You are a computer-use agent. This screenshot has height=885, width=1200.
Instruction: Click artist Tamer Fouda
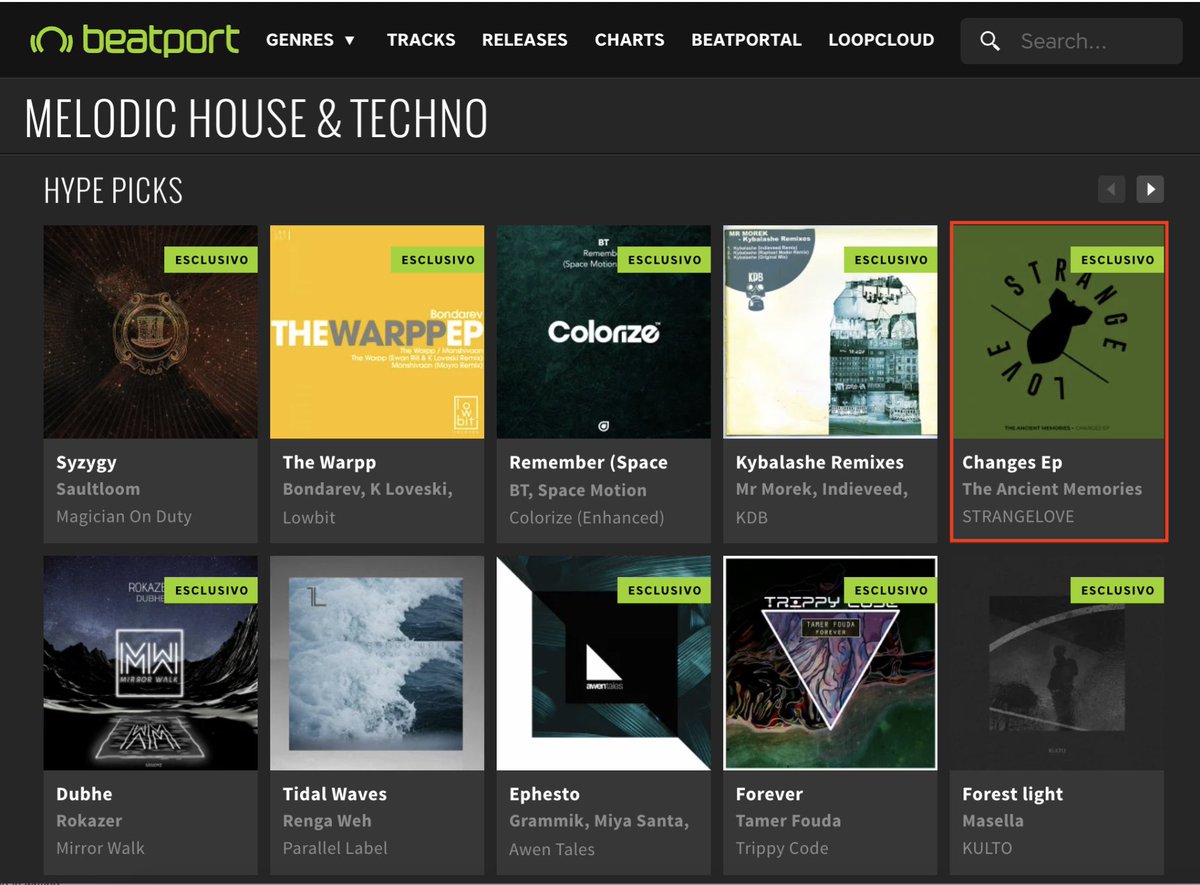tap(788, 820)
